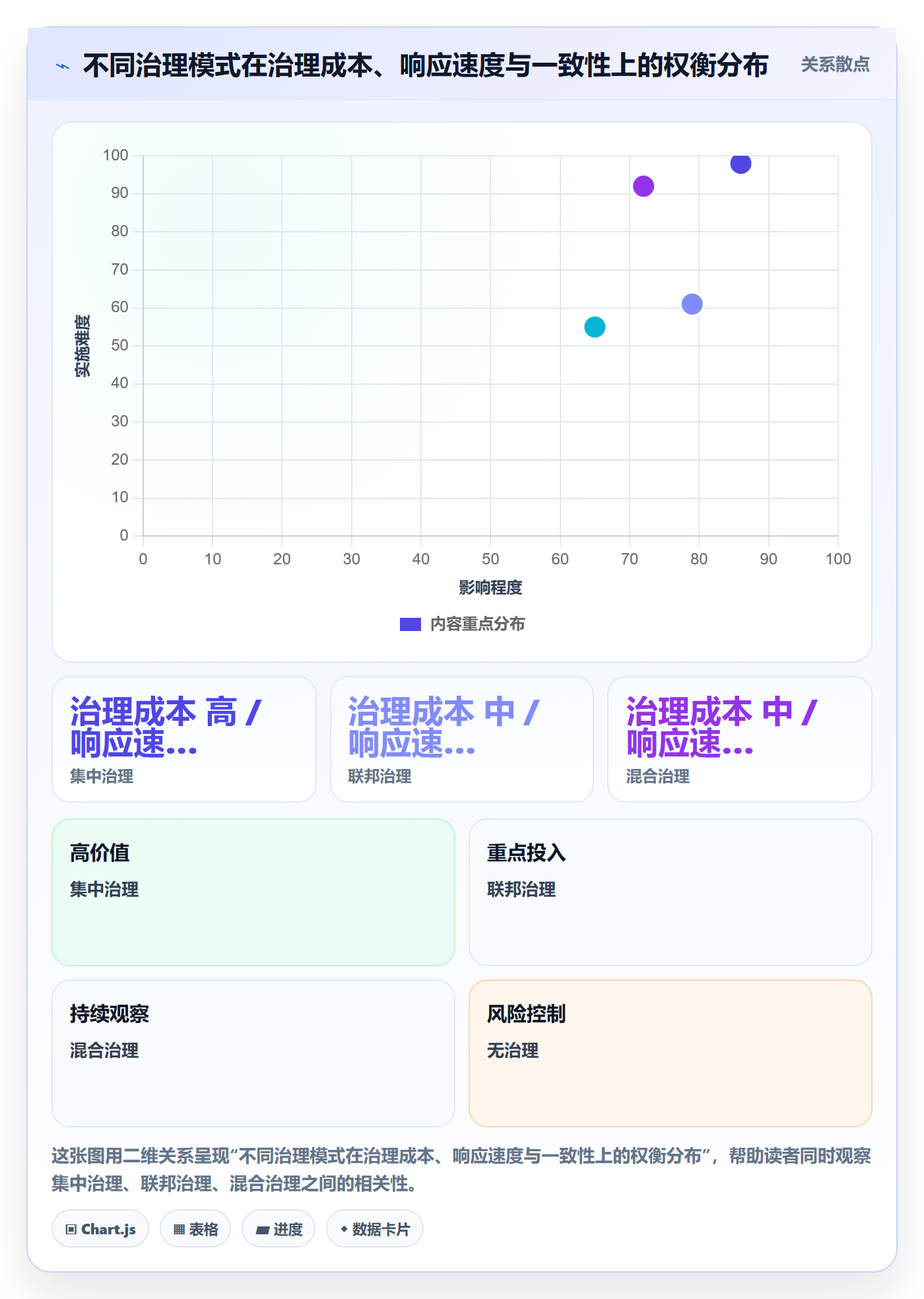This screenshot has width=924, height=1299.
Task: Open the 混合治理 data card
Action: (740, 739)
